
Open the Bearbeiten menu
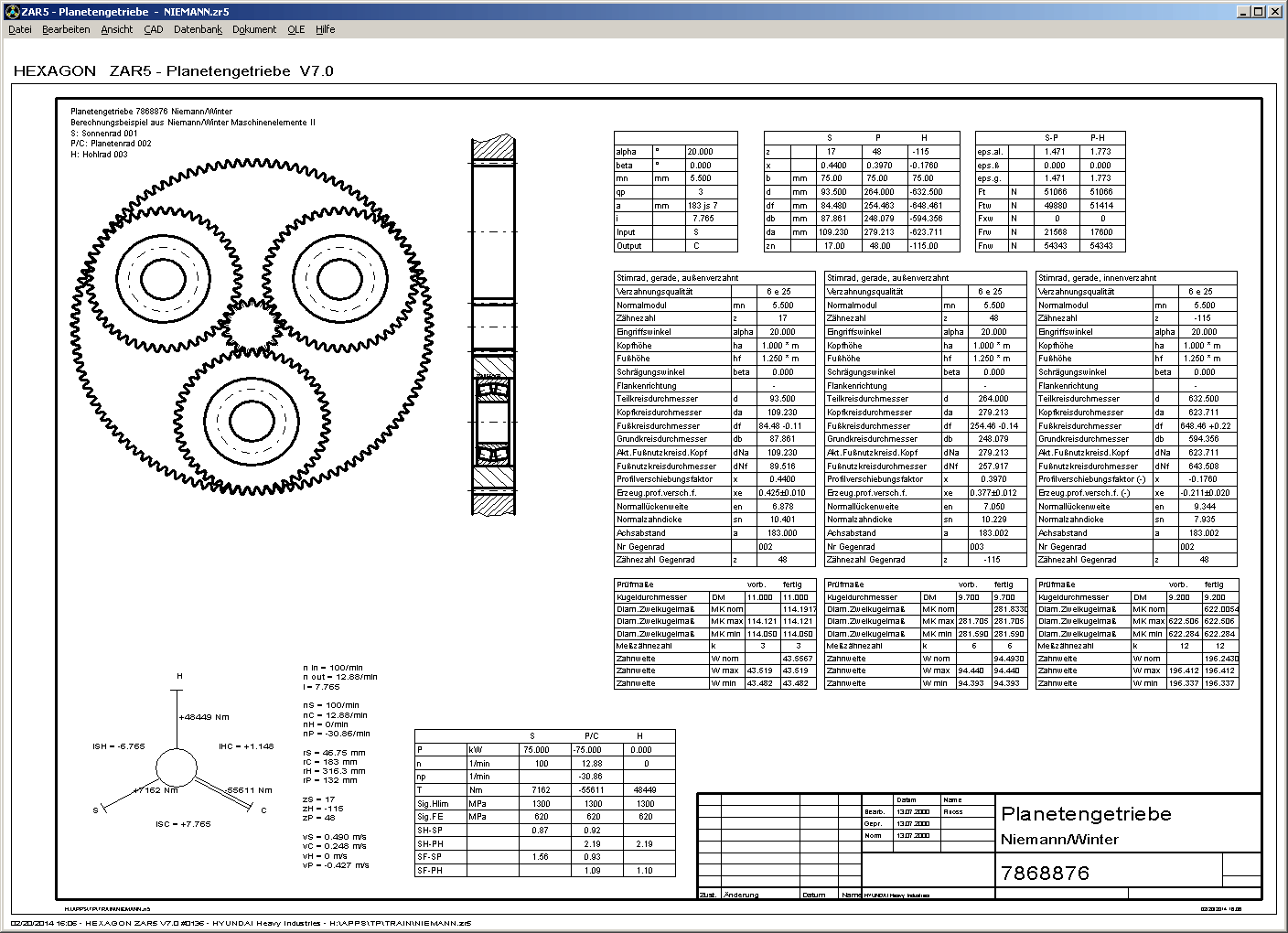click(x=66, y=29)
